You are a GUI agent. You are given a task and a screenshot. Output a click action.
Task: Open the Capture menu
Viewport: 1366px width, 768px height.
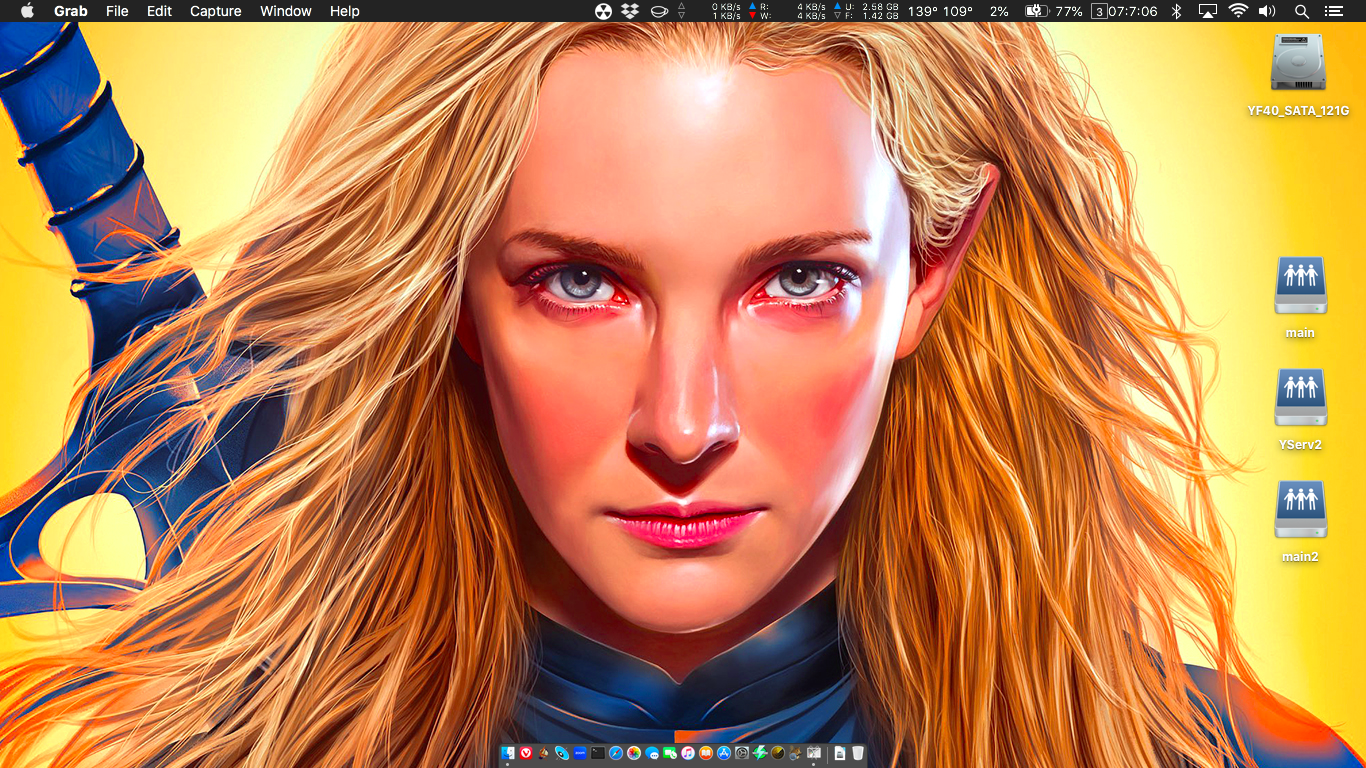[x=215, y=11]
